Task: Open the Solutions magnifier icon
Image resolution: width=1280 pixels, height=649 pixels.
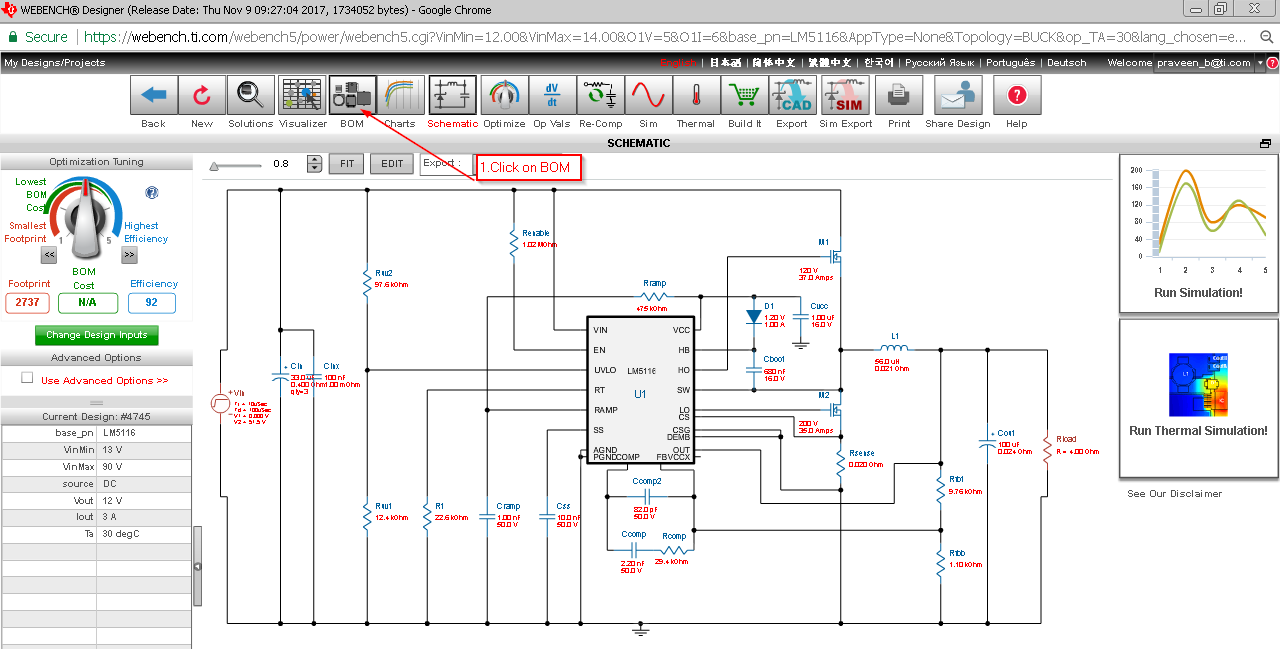Action: (x=250, y=96)
